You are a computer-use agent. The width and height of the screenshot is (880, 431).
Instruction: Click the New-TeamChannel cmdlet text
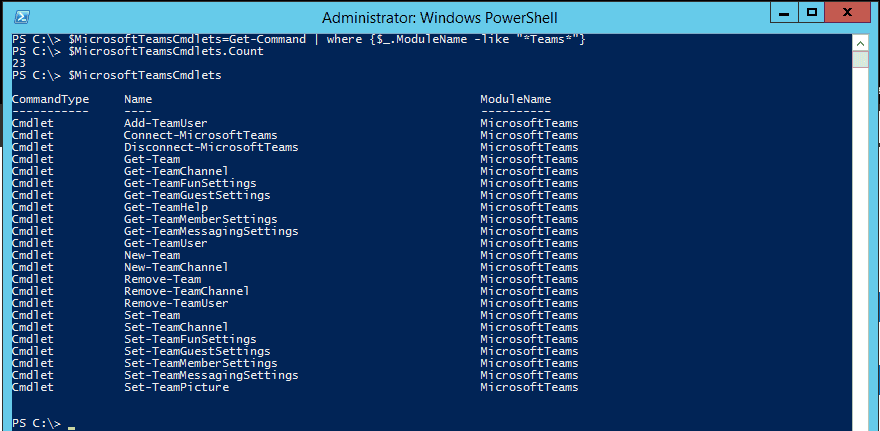(176, 267)
